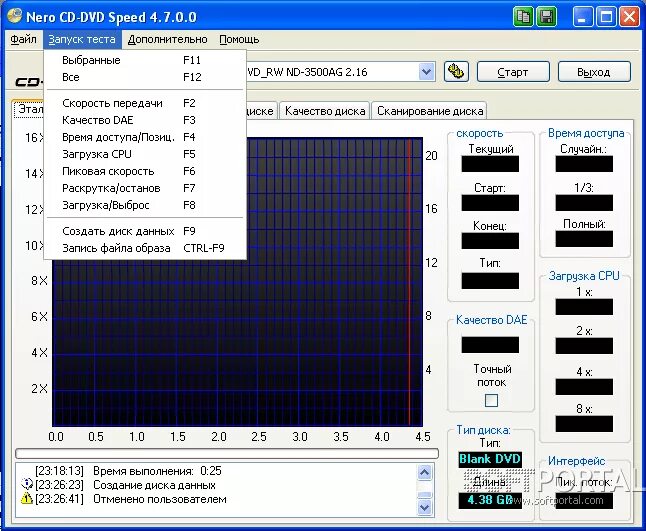Click the Текущий speed value field
Image resolution: width=646 pixels, height=531 pixels.
click(x=490, y=164)
